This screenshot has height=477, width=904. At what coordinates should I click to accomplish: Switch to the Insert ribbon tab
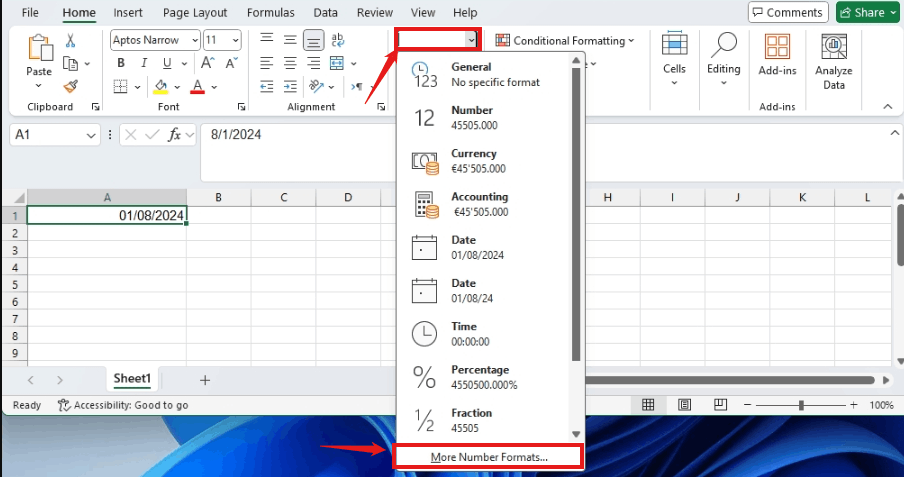[x=127, y=13]
